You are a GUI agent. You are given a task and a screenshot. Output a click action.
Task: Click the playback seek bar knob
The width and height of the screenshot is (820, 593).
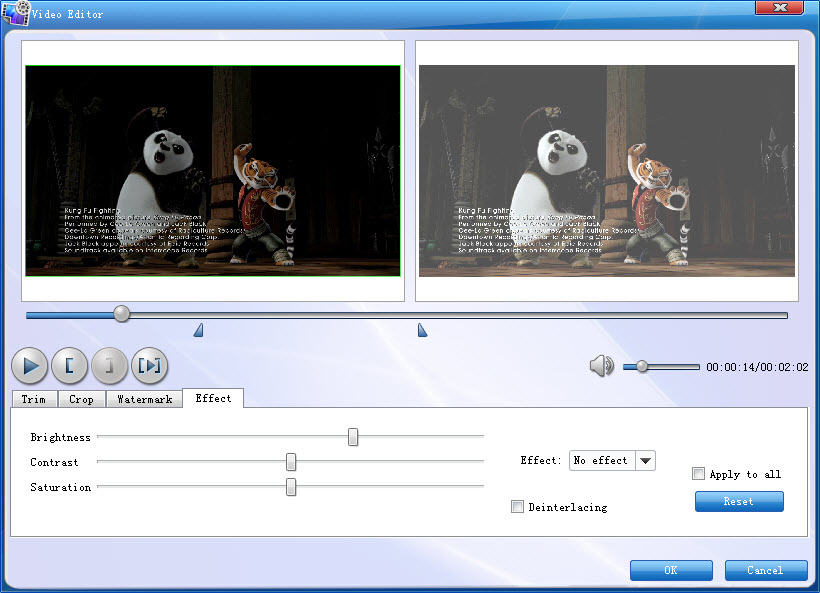pyautogui.click(x=121, y=314)
